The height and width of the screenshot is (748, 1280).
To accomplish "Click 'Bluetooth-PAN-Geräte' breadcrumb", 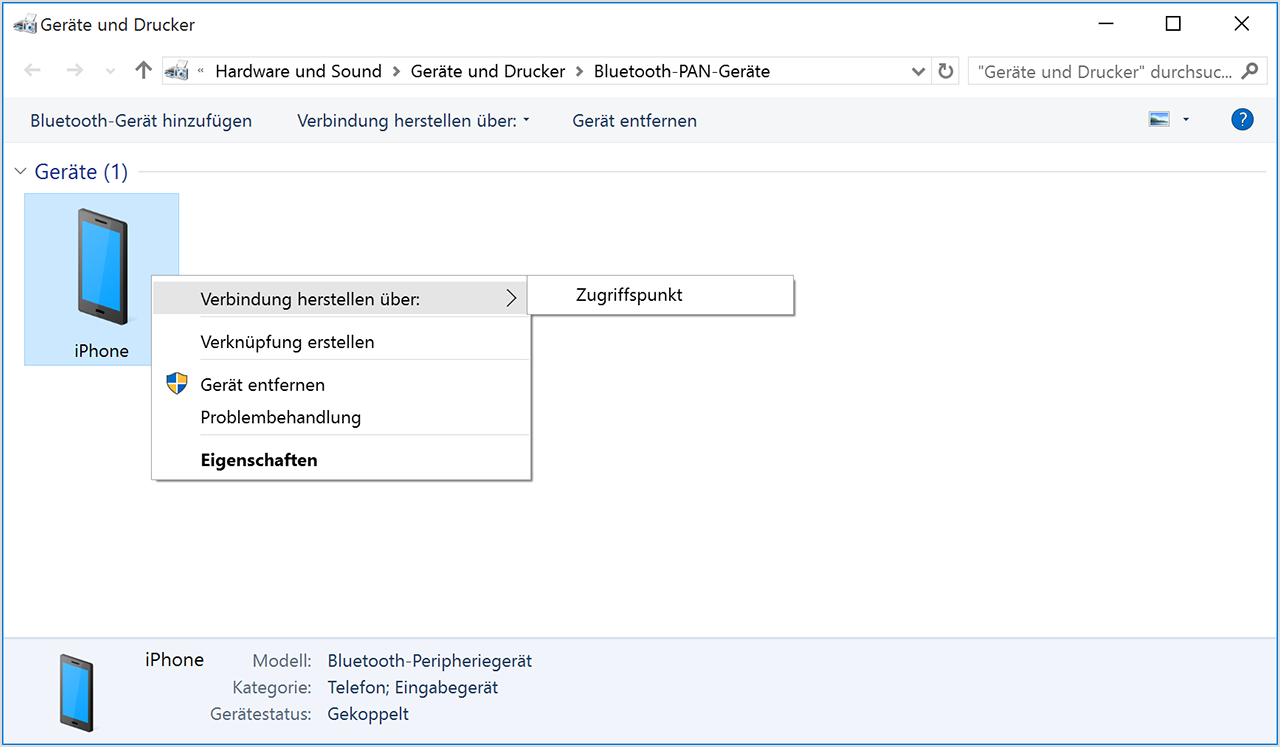I will pos(682,71).
